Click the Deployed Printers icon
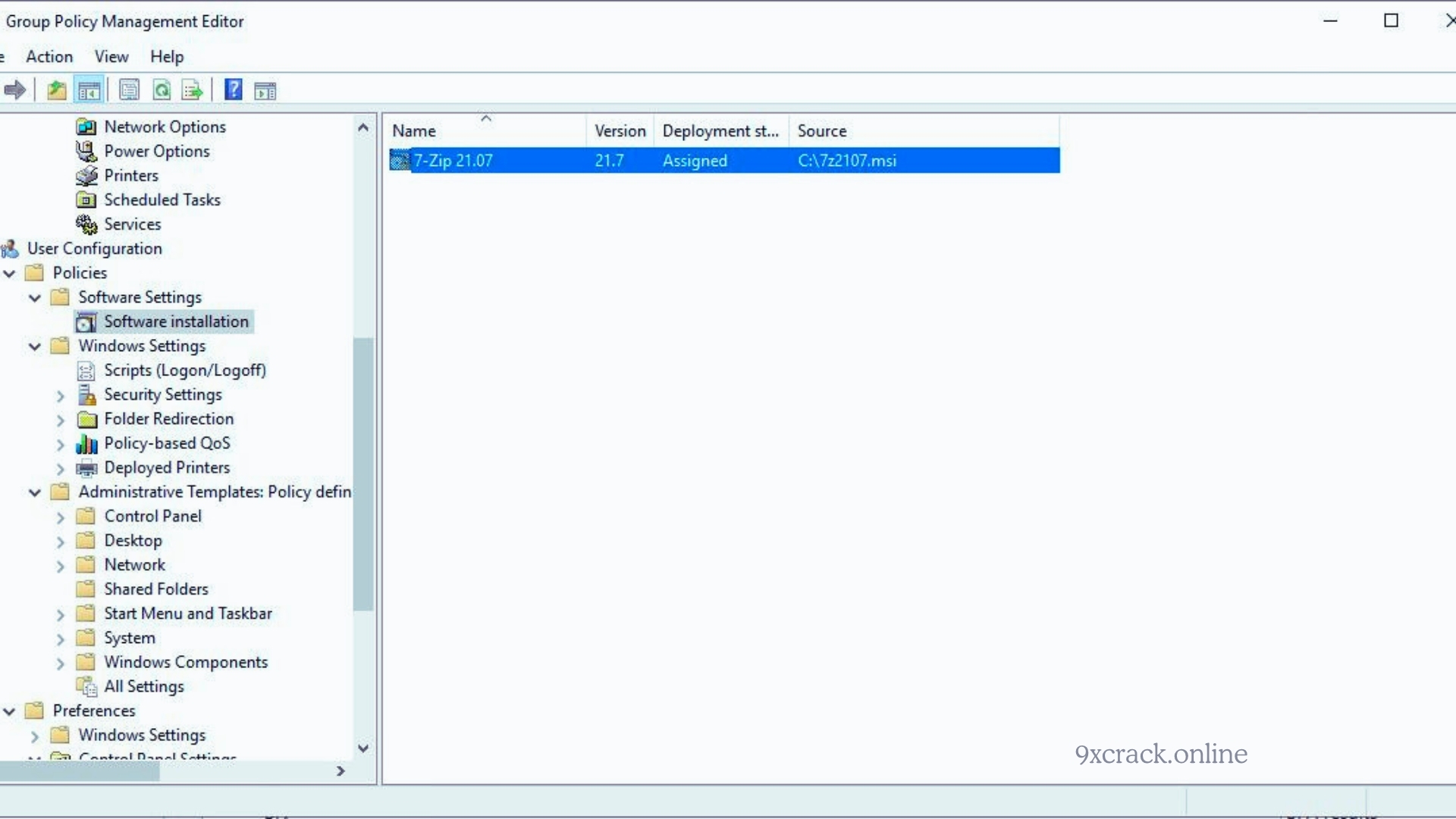This screenshot has height=819, width=1456. 87,468
